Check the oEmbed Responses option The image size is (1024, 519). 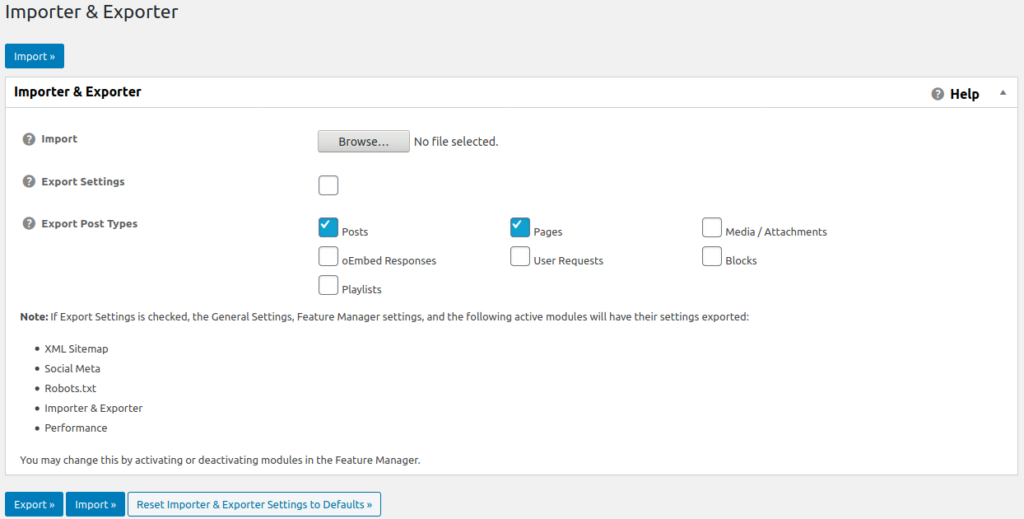(x=328, y=256)
